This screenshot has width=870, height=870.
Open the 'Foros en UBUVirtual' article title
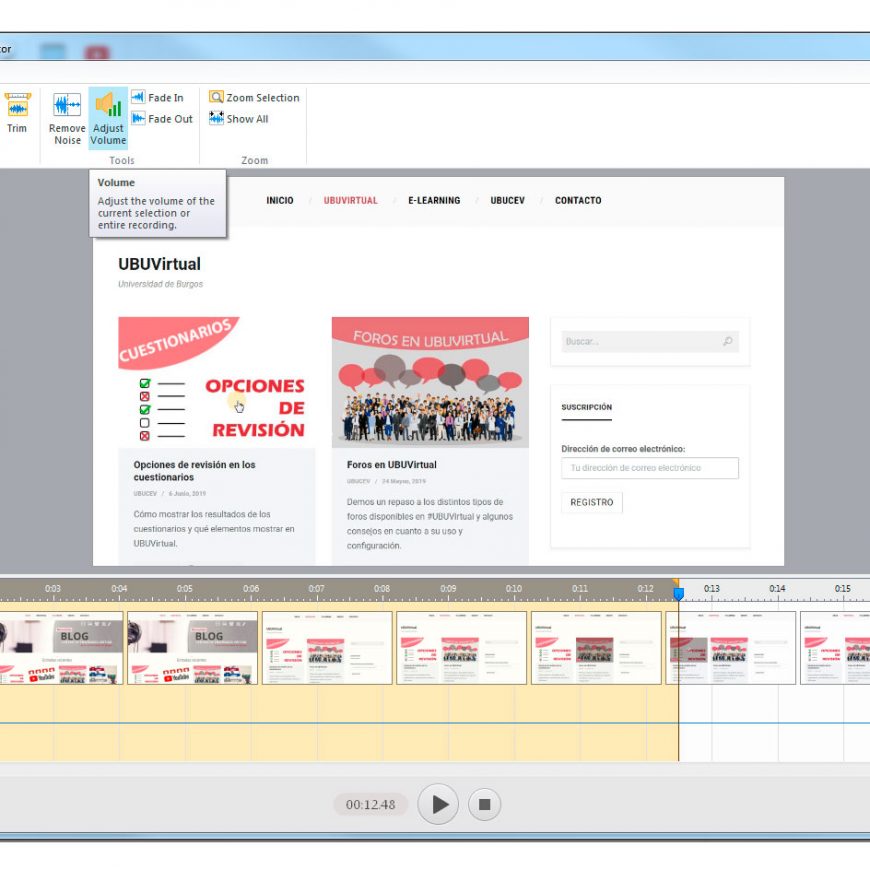(392, 465)
